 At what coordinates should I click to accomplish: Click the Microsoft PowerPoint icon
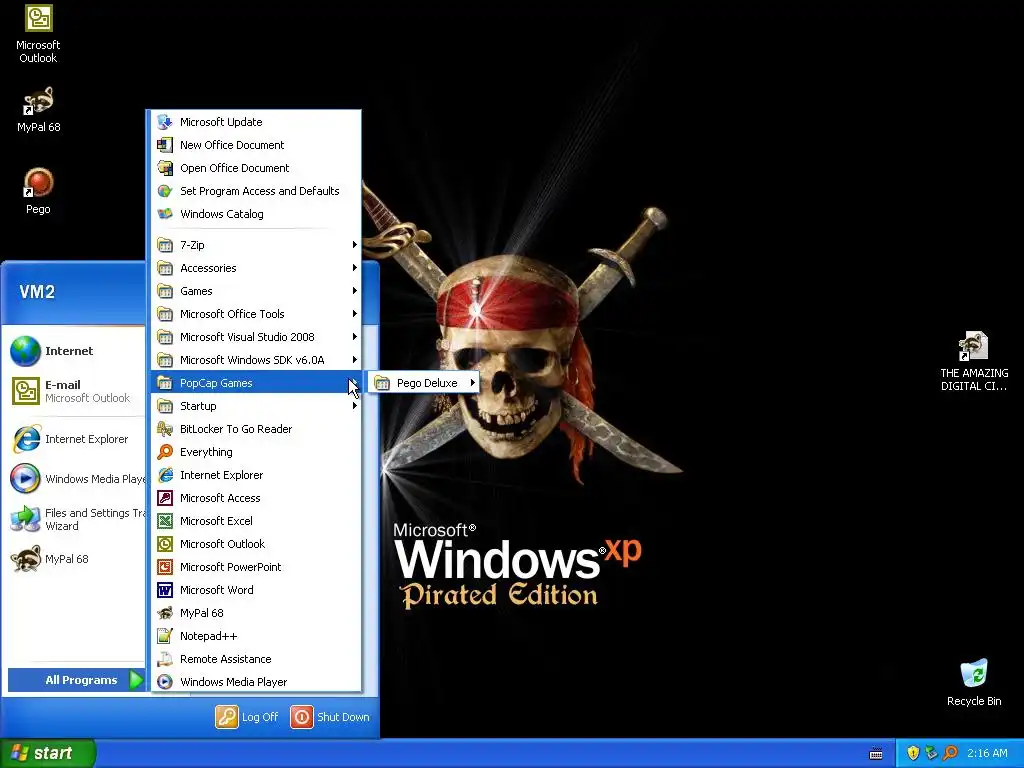(x=165, y=567)
